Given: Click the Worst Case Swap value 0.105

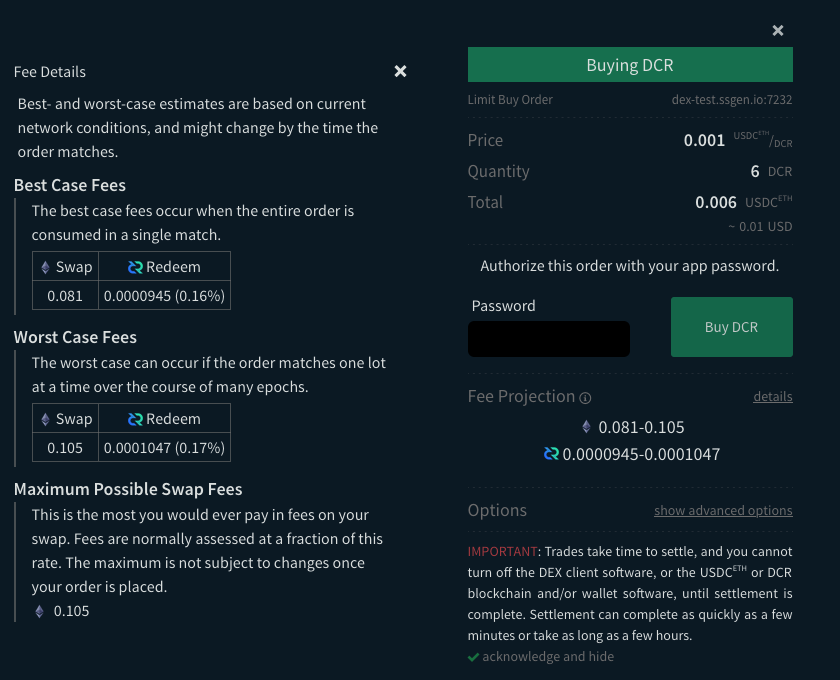Looking at the screenshot, I should pos(65,448).
